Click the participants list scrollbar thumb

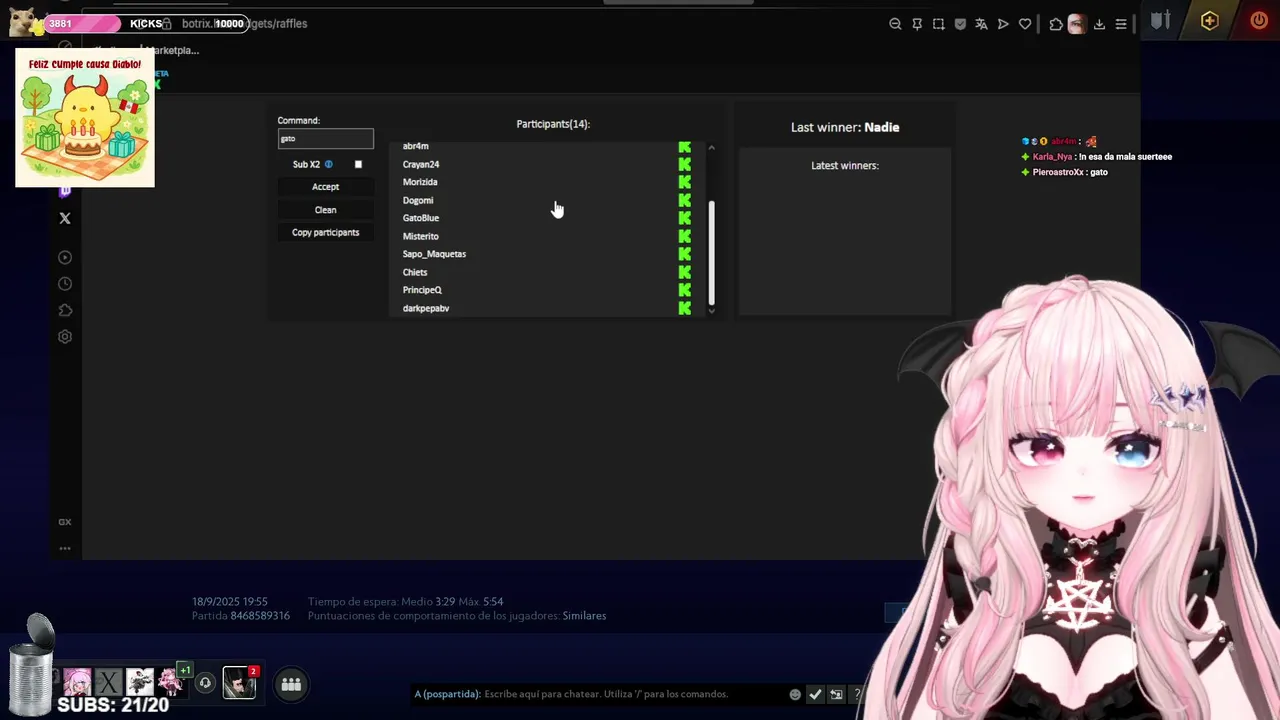click(x=712, y=252)
